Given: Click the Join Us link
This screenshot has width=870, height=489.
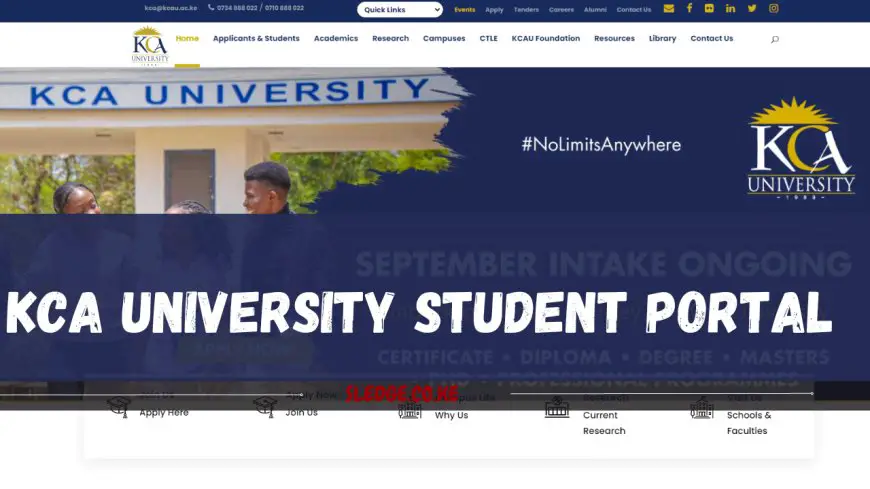Looking at the screenshot, I should click(301, 412).
